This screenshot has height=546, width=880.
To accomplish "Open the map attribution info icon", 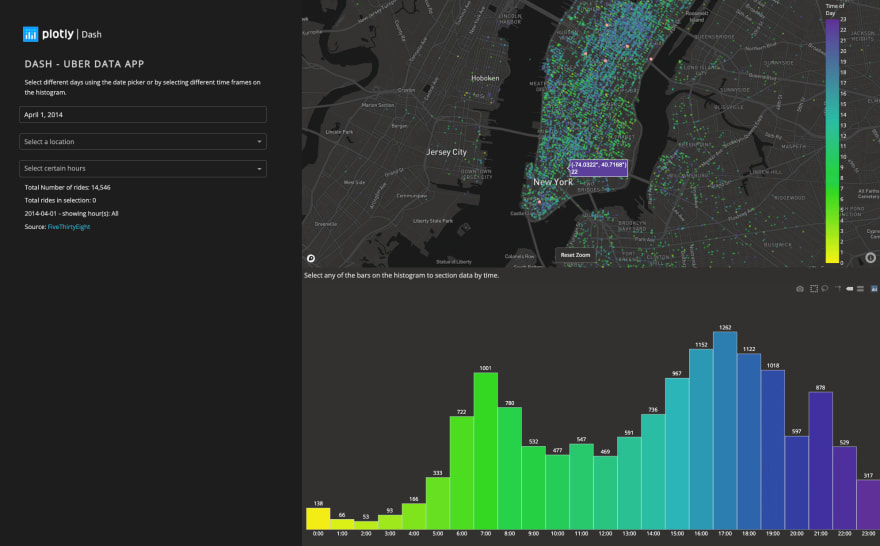I will 870,258.
